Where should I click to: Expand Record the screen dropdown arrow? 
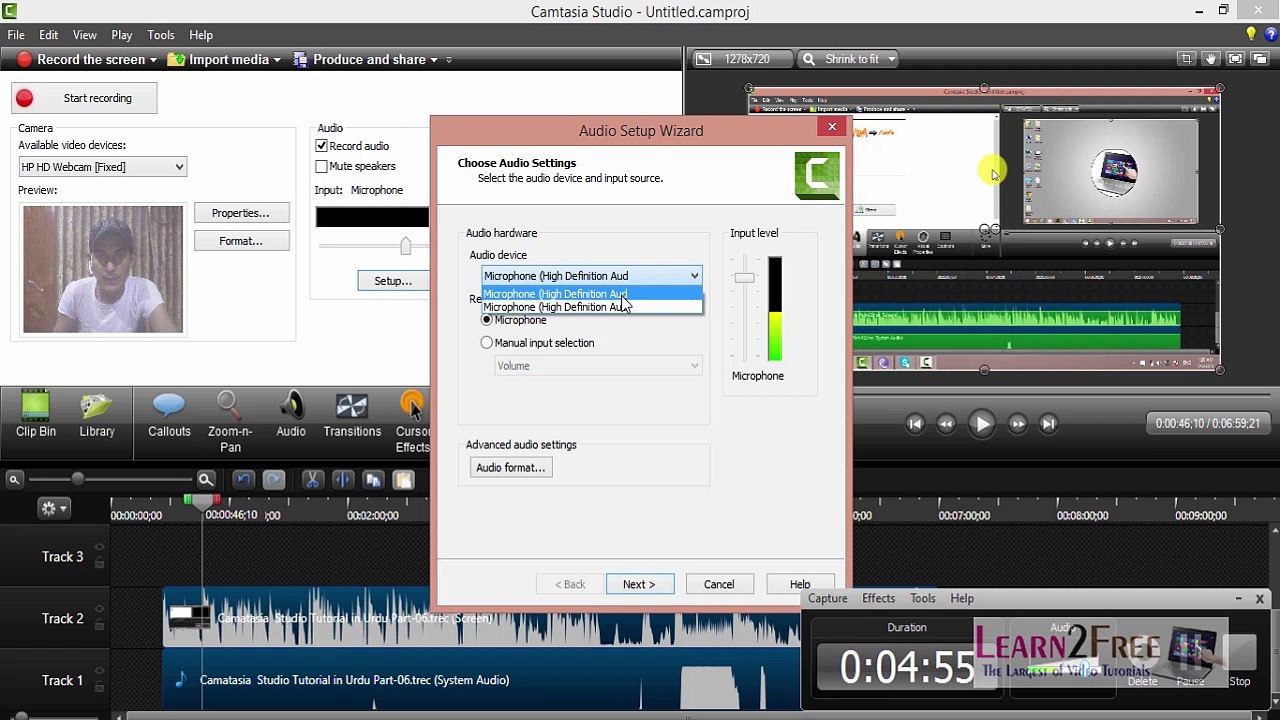(x=153, y=60)
